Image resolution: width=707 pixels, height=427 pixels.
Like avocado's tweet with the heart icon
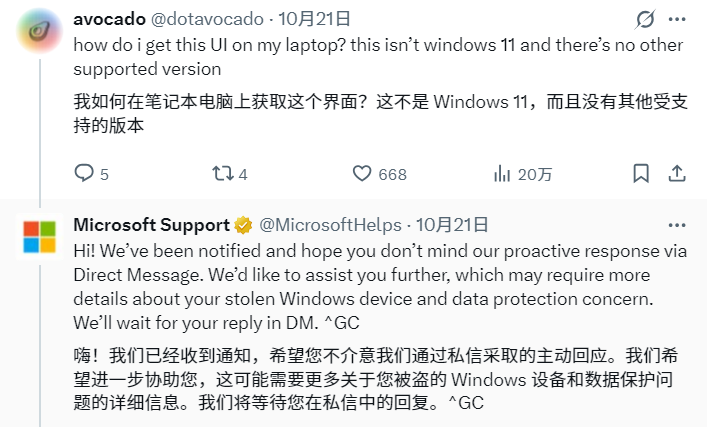point(363,174)
